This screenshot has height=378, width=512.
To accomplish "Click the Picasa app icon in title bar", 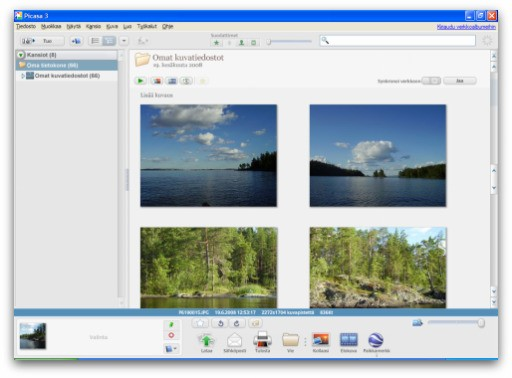I will 19,16.
